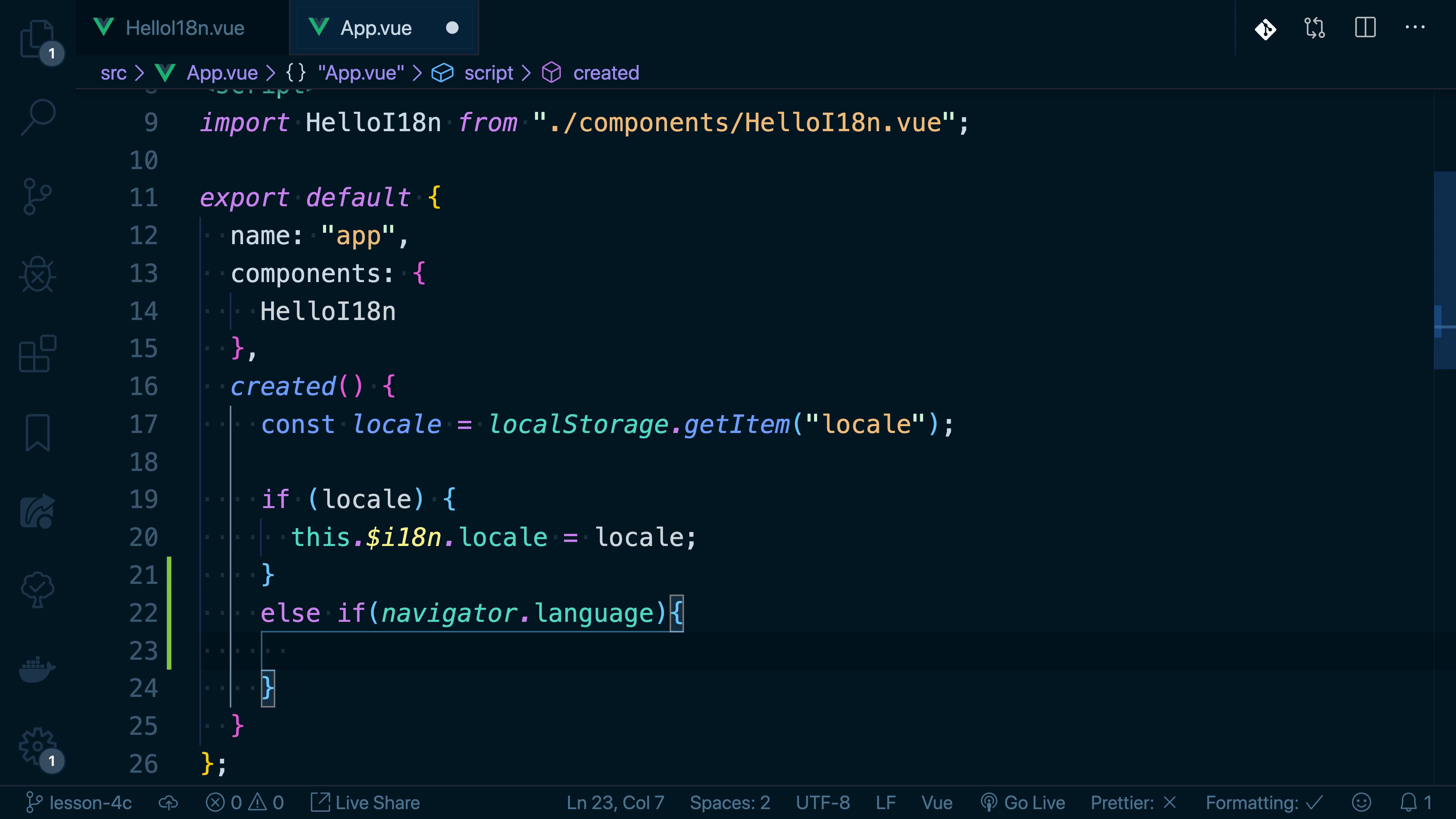Click the Prettier status bar item
This screenshot has height=819, width=1456.
(1133, 803)
